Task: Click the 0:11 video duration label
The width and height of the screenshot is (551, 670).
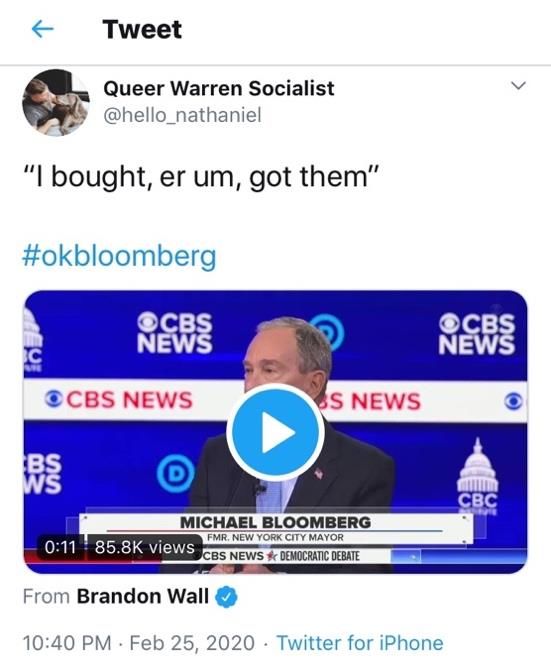Action: pos(60,547)
